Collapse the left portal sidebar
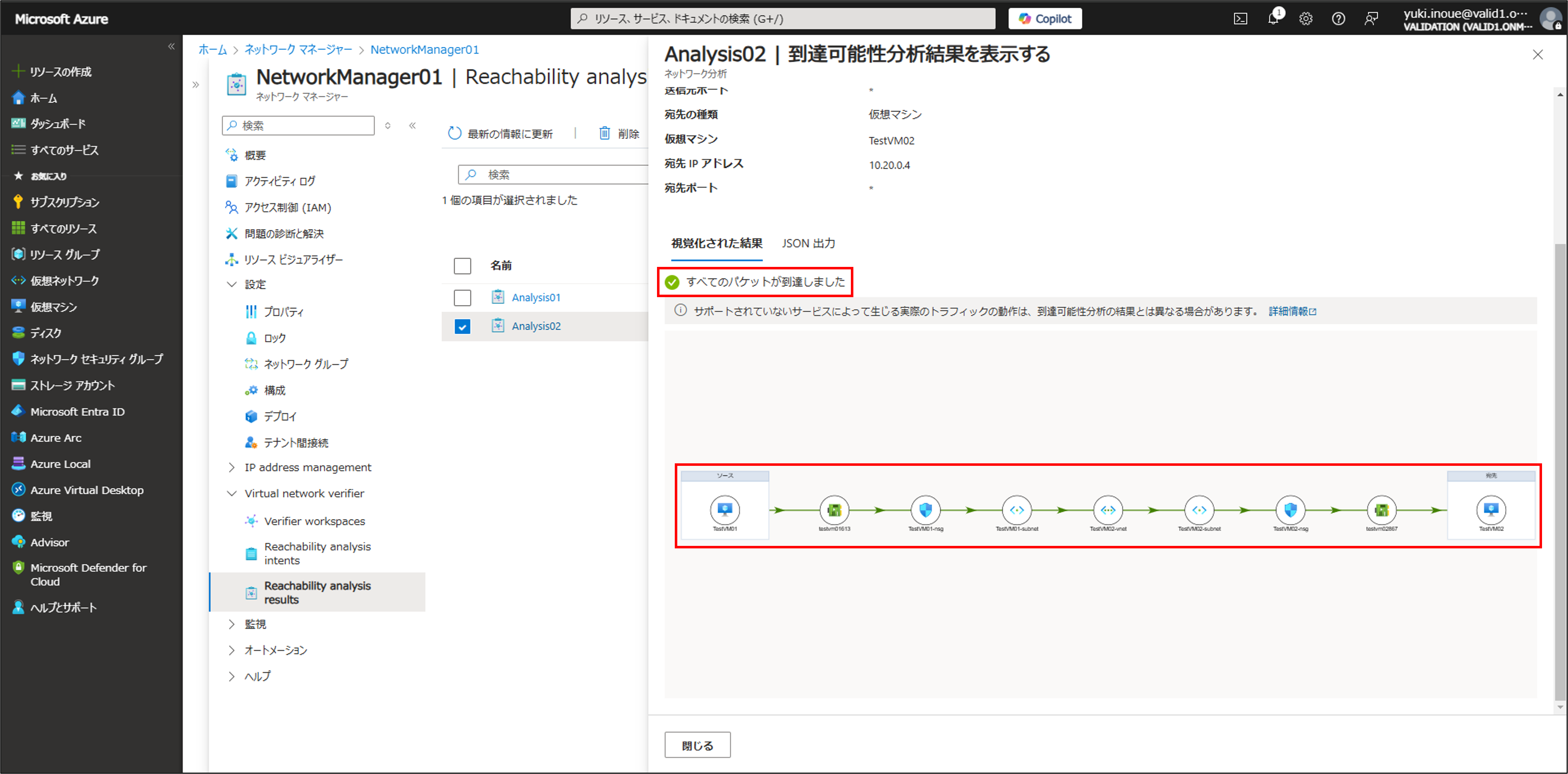The height and width of the screenshot is (774, 1568). (171, 46)
